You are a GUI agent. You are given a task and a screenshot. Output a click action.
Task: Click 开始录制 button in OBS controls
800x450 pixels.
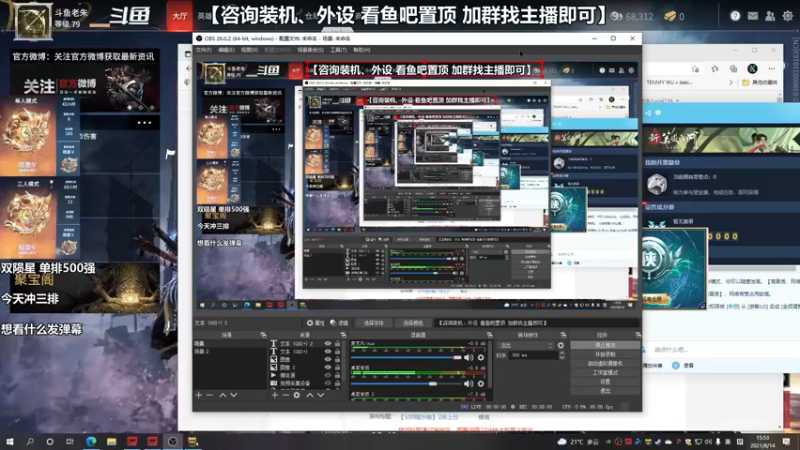tap(605, 354)
